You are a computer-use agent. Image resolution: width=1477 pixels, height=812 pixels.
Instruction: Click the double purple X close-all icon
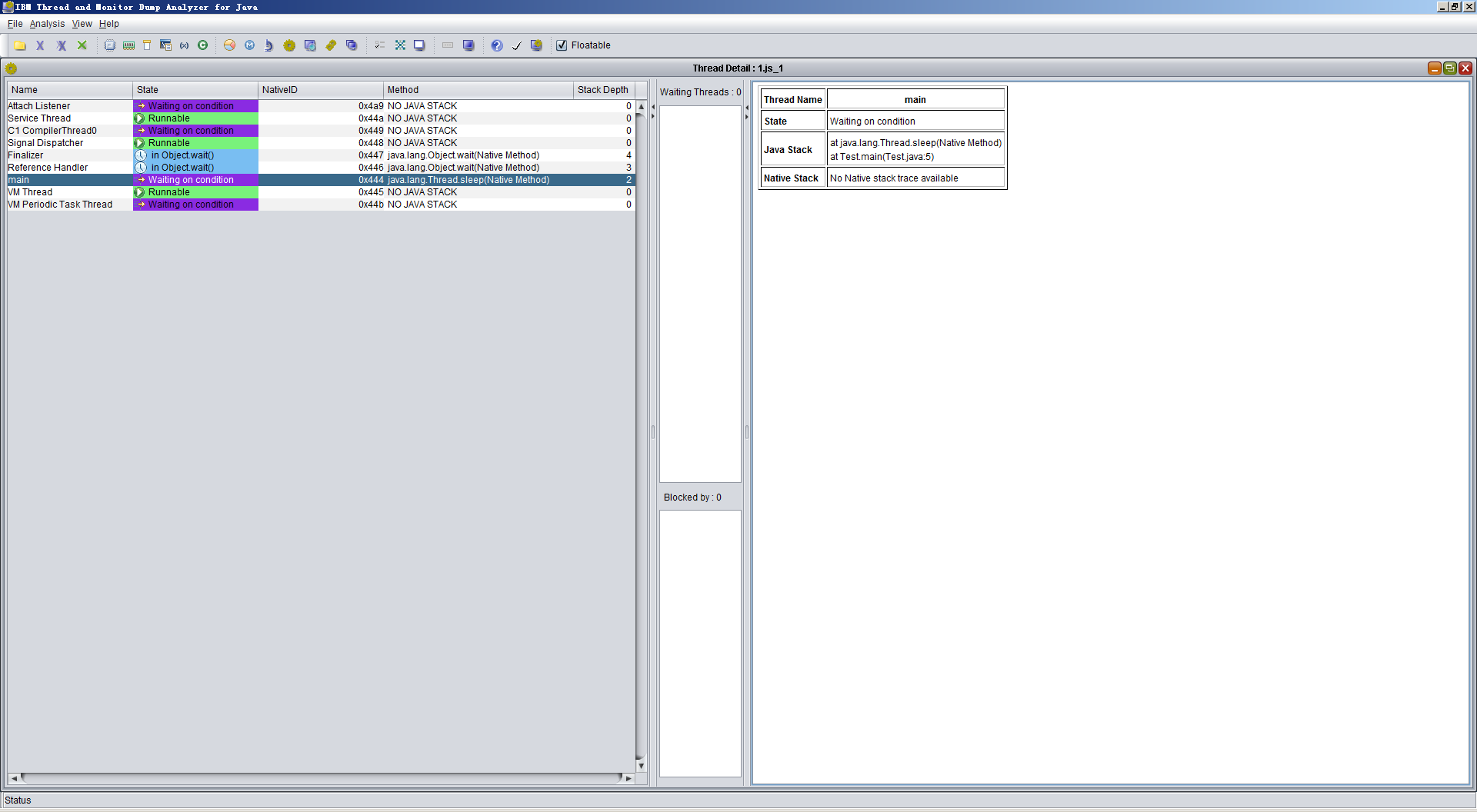point(62,45)
